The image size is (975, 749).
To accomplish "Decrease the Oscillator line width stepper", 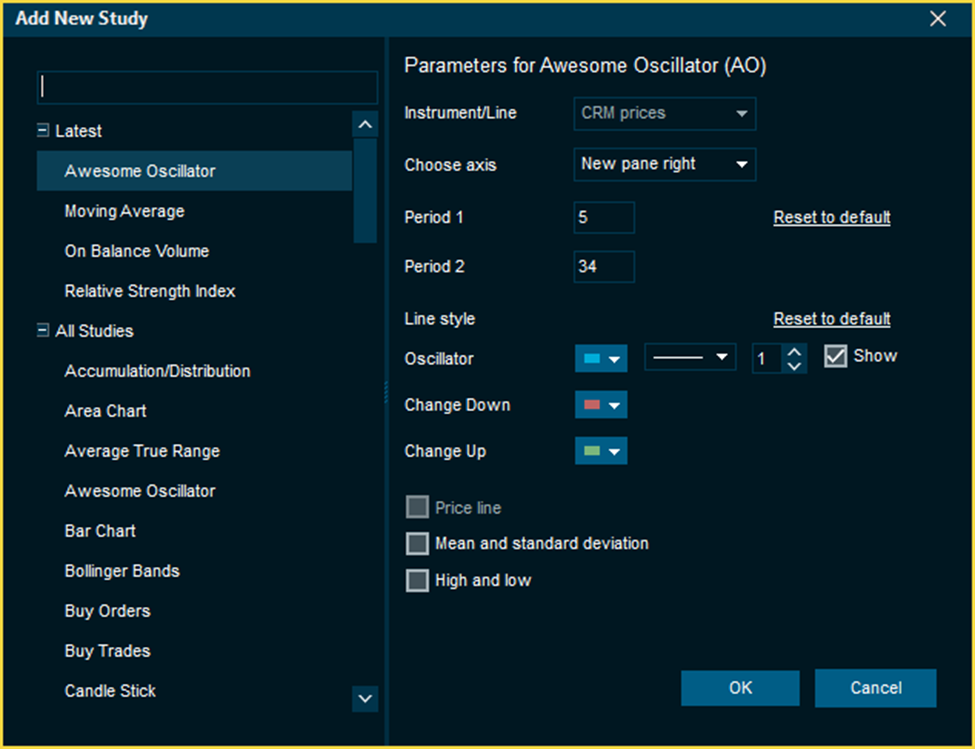I will pyautogui.click(x=794, y=365).
